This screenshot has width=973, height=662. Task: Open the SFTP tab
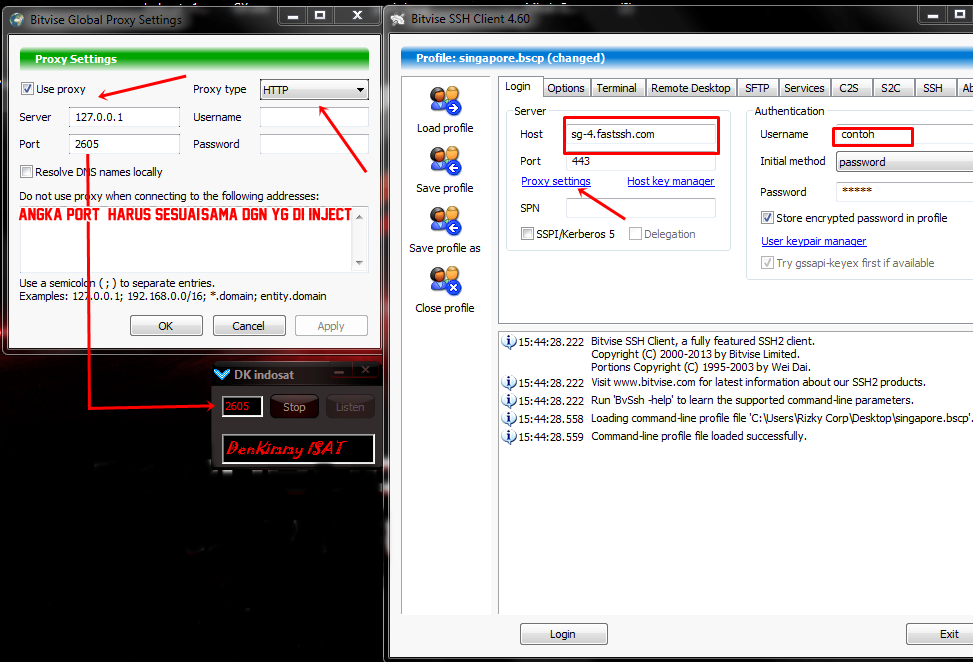click(757, 87)
